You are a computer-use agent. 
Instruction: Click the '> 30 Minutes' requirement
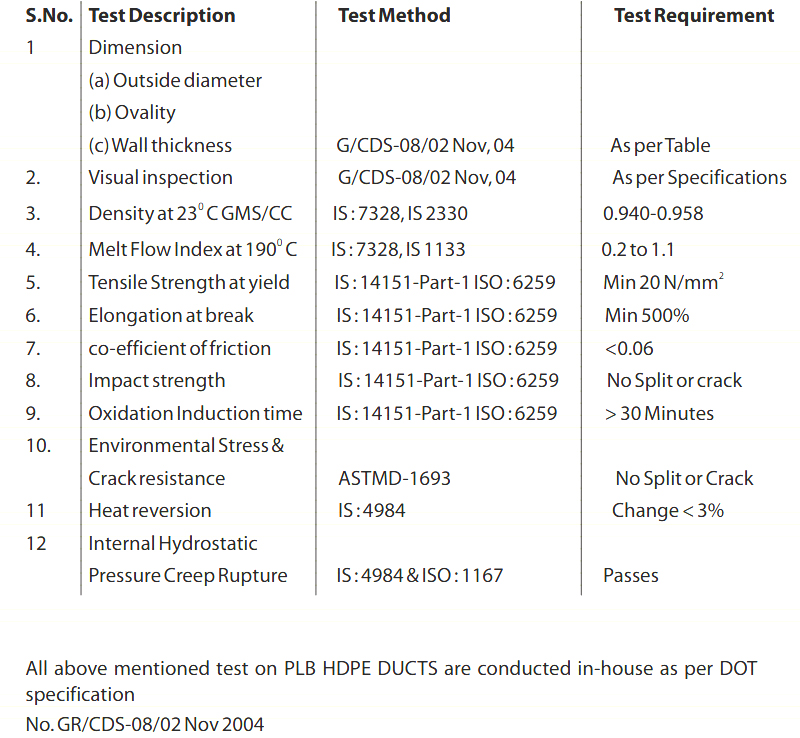pos(659,414)
